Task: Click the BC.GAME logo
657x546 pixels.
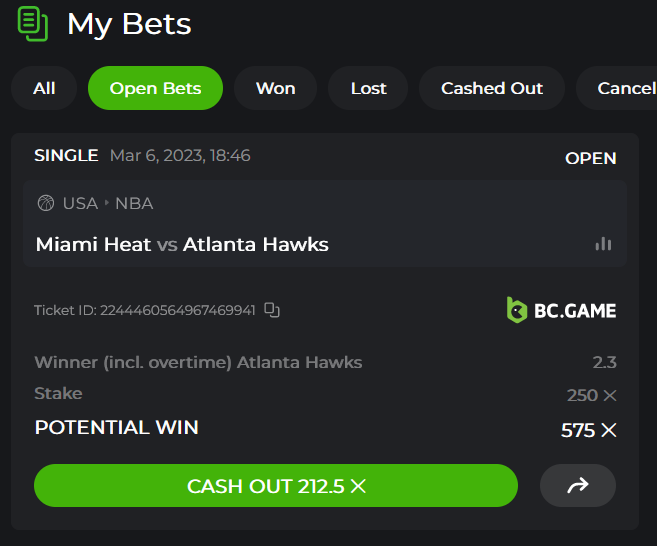Action: coord(561,310)
